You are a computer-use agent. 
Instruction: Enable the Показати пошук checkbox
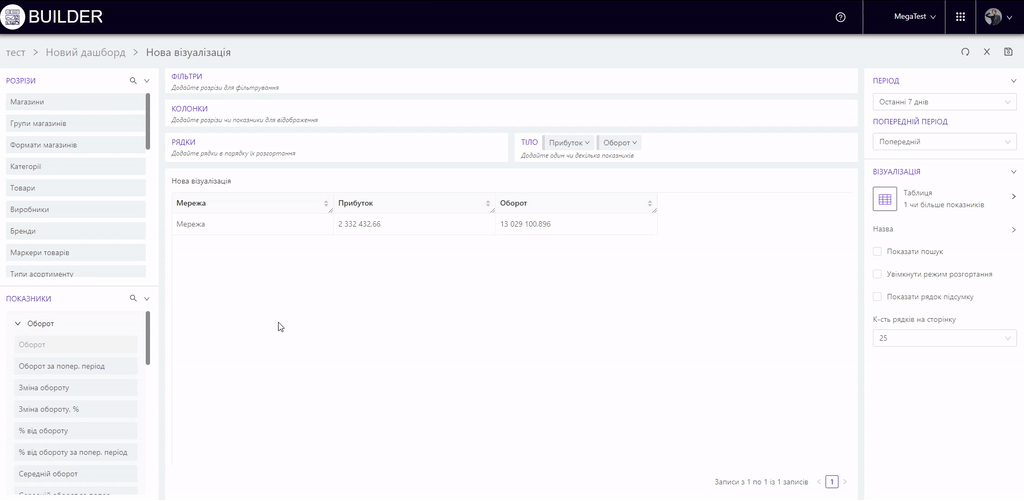(877, 251)
